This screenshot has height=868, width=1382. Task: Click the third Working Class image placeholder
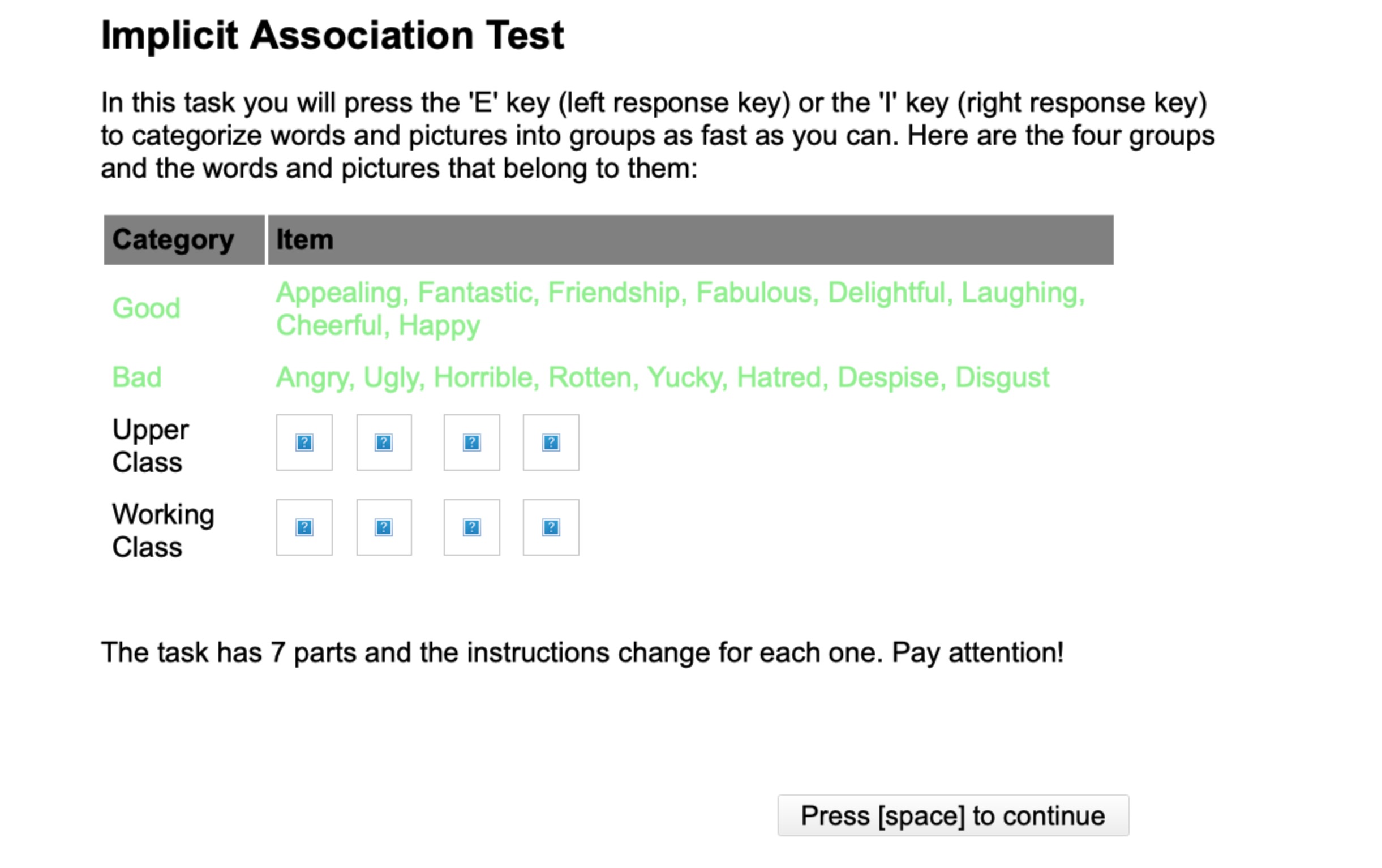pos(472,527)
